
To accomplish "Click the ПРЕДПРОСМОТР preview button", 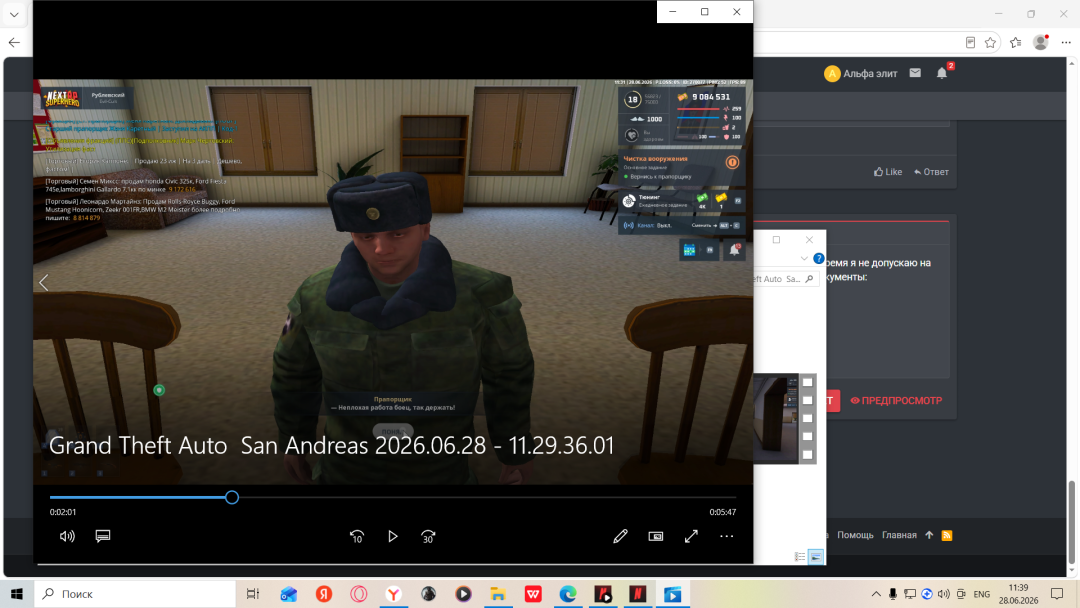I will 896,400.
